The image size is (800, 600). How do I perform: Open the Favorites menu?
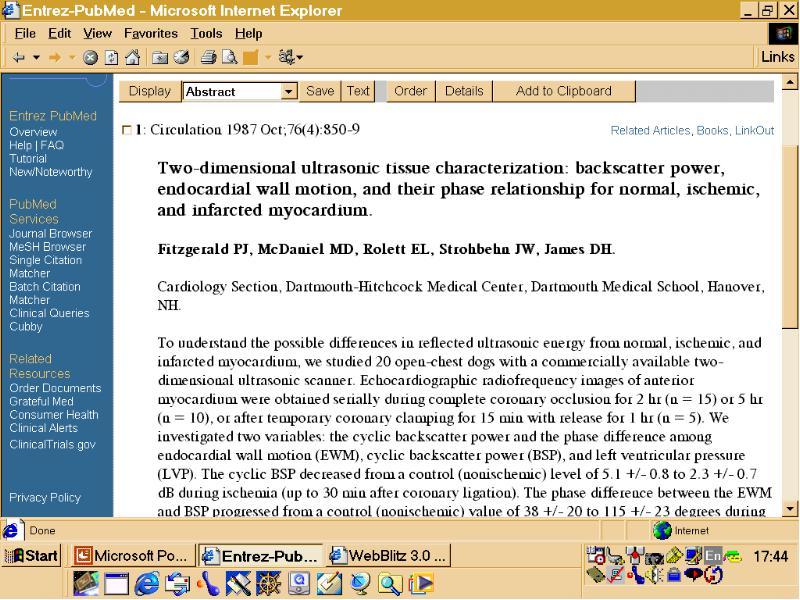pos(151,34)
